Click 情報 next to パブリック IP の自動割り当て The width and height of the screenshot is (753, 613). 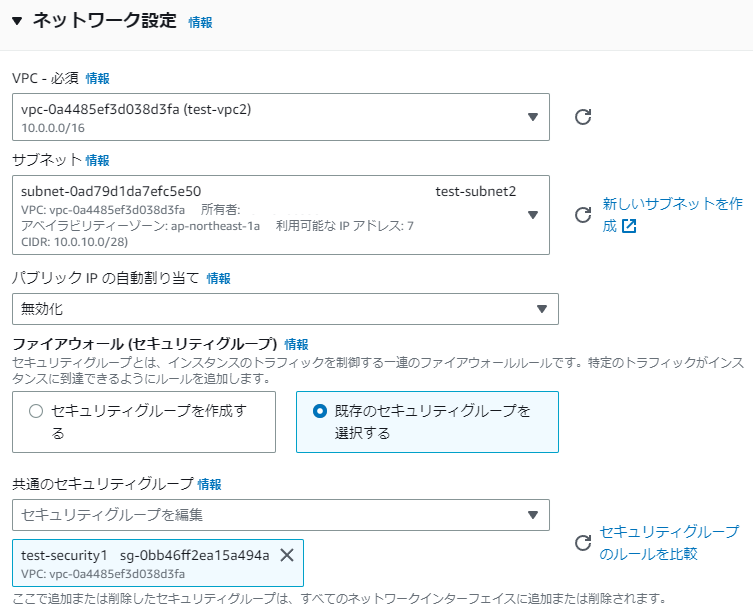coord(218,279)
